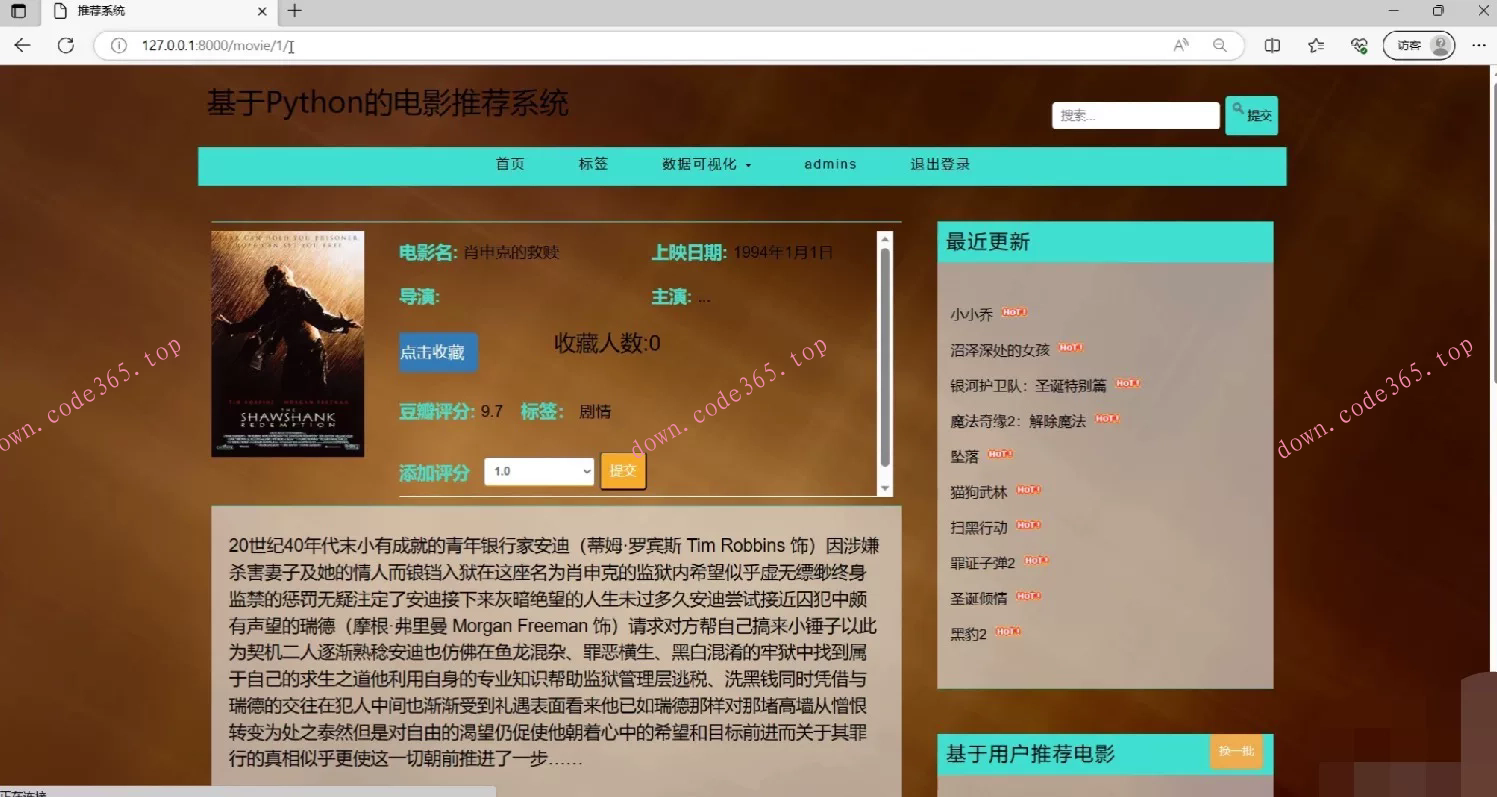Open the browser more options menu

(x=1478, y=45)
